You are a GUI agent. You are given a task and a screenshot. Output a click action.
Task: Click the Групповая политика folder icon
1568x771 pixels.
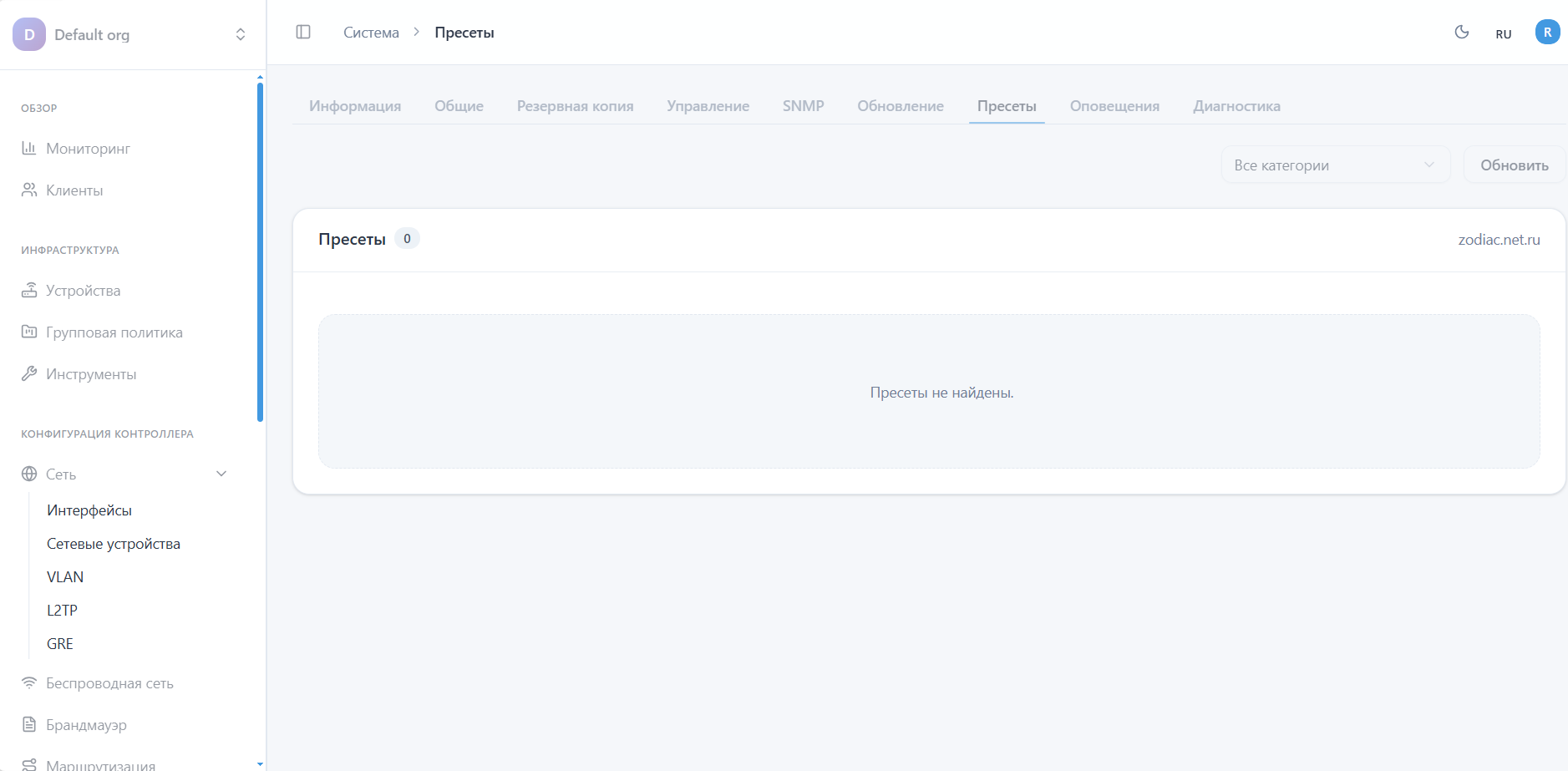tap(29, 332)
